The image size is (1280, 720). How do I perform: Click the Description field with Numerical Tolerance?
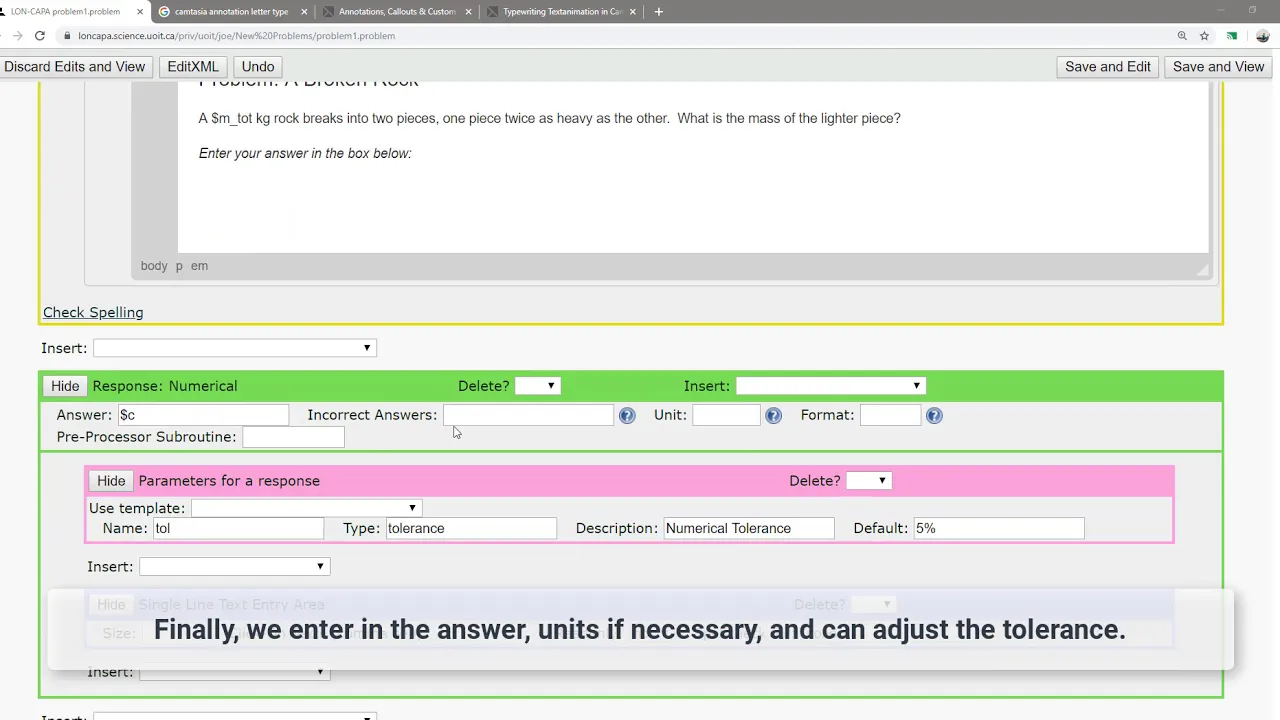coord(749,529)
